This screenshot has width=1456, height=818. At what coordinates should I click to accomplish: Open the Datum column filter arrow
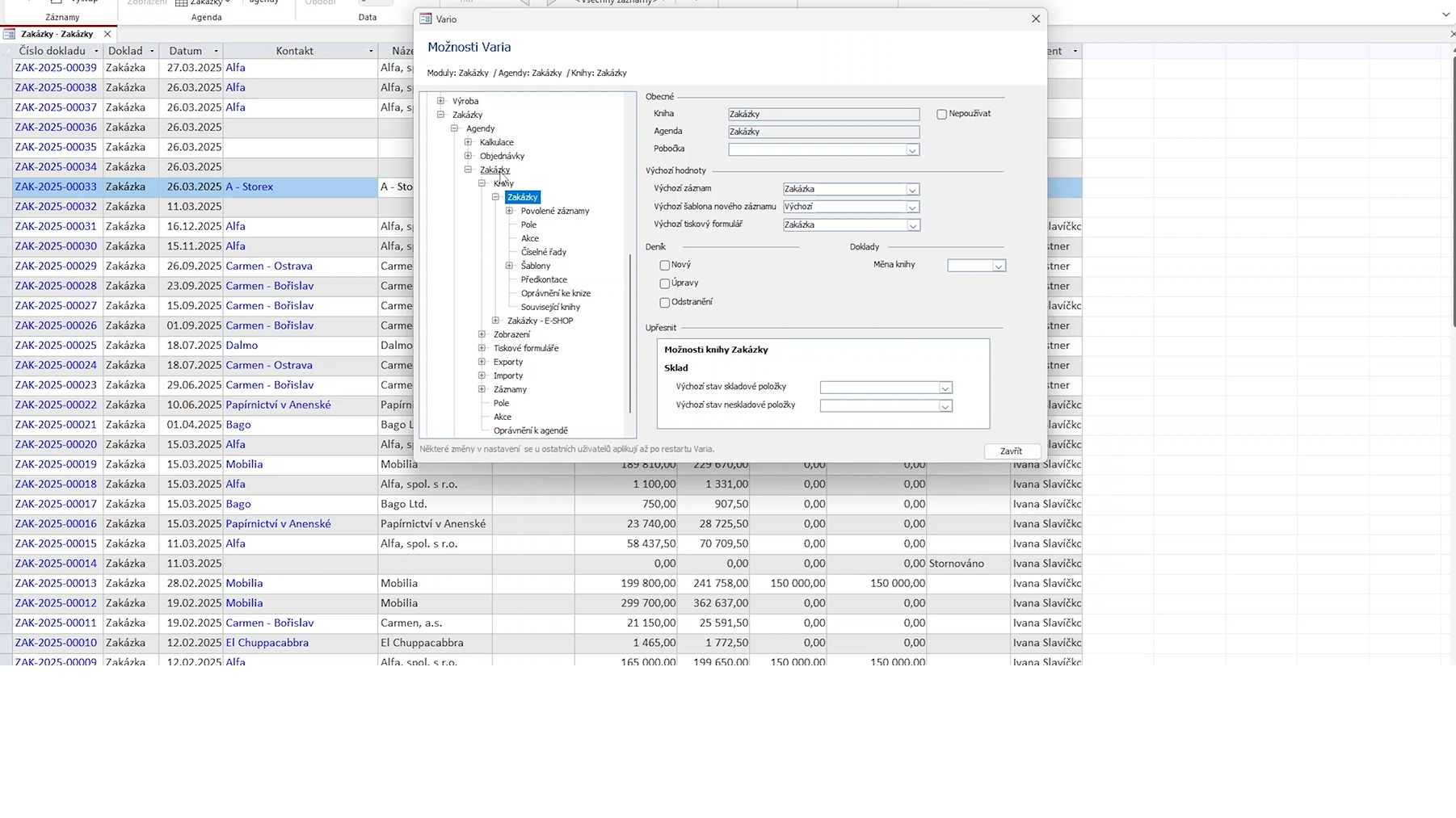pos(216,51)
